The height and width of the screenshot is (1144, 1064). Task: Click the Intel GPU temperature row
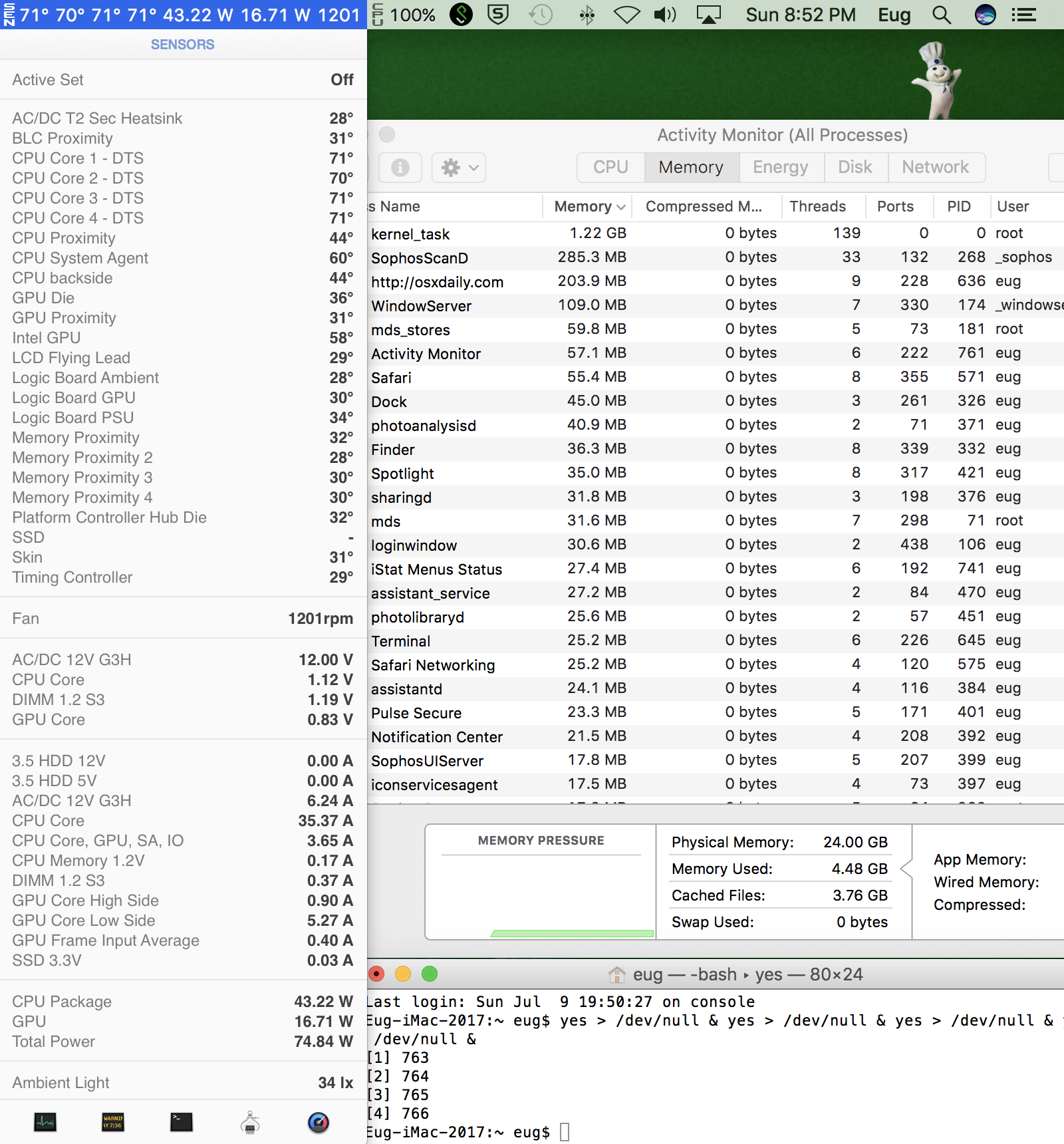click(183, 338)
